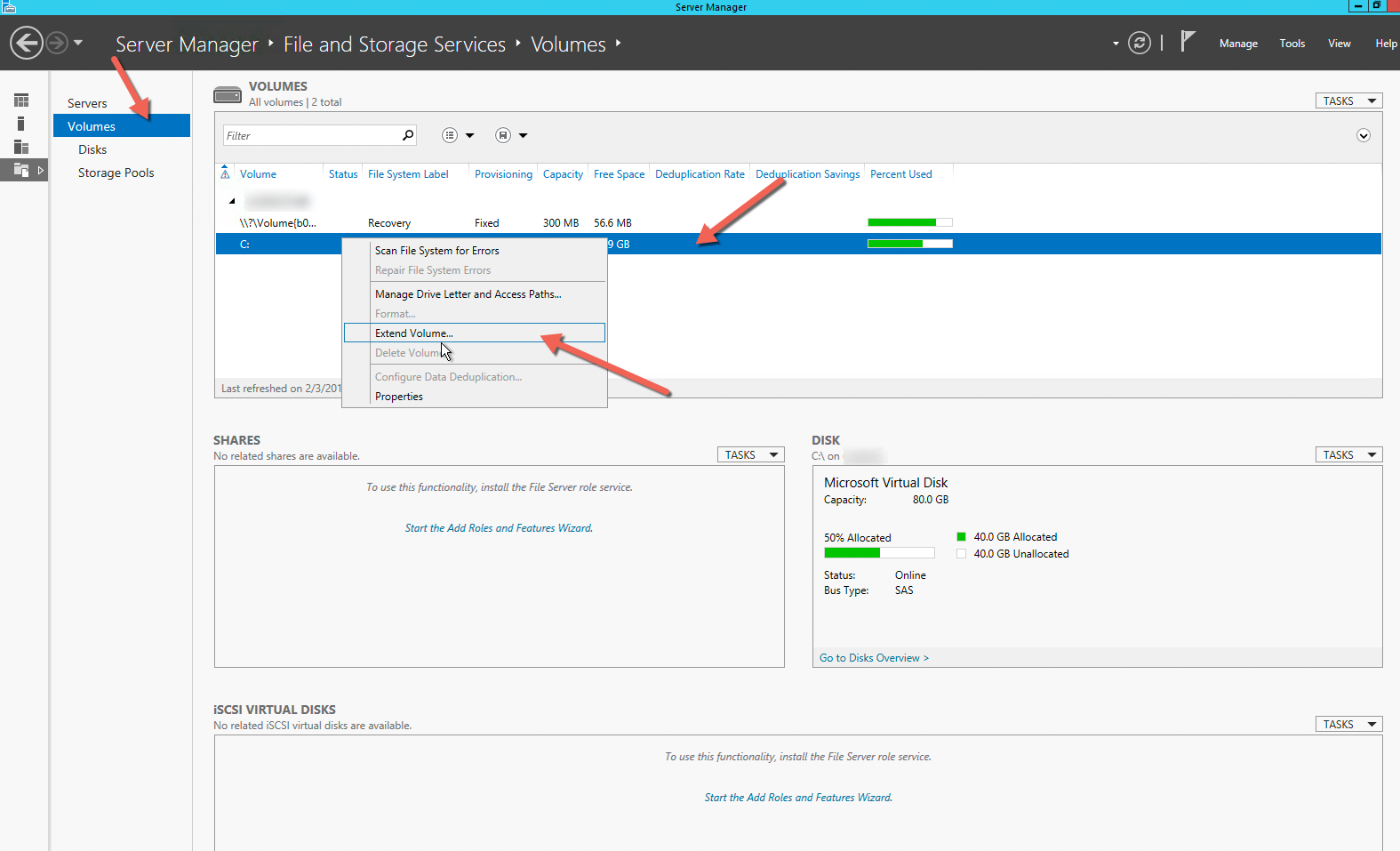Click Volumes breadcrumb in title bar
Image resolution: width=1400 pixels, height=851 pixels.
pyautogui.click(x=568, y=44)
